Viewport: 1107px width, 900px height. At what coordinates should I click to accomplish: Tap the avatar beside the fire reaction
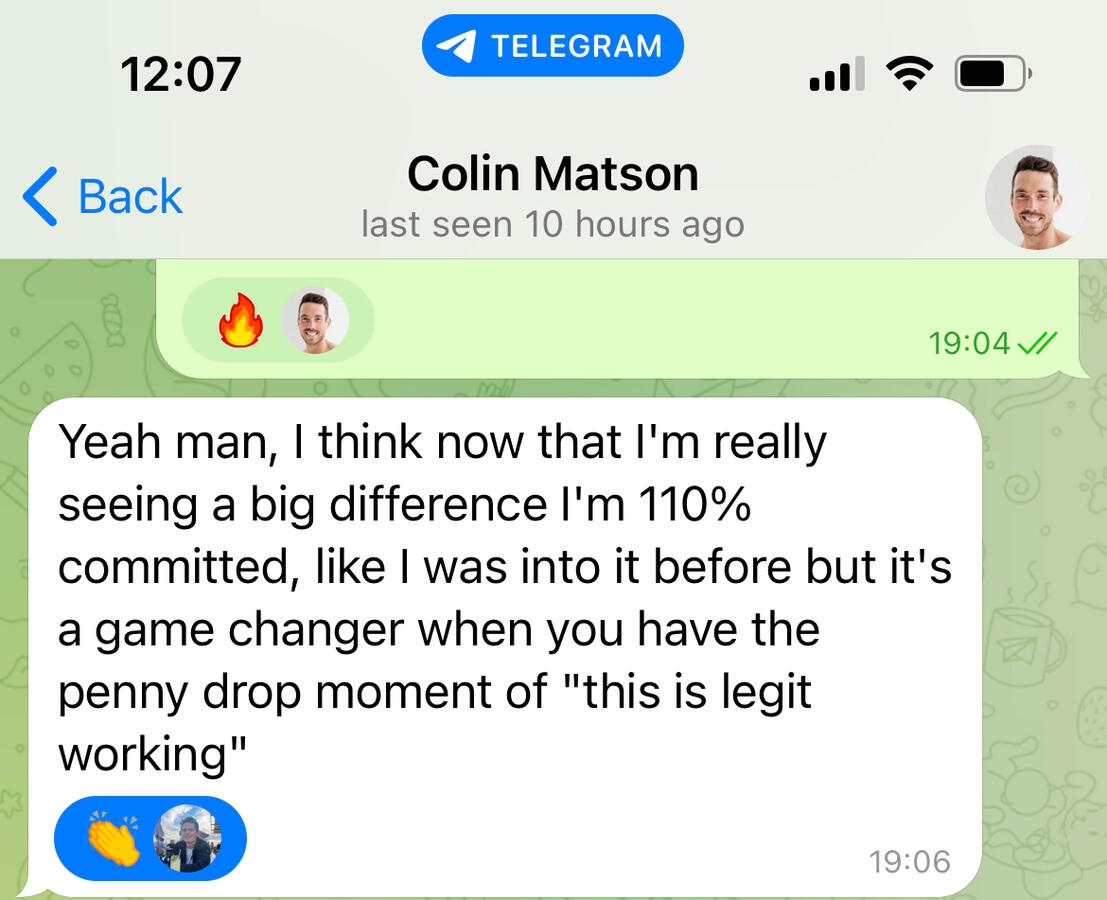315,320
